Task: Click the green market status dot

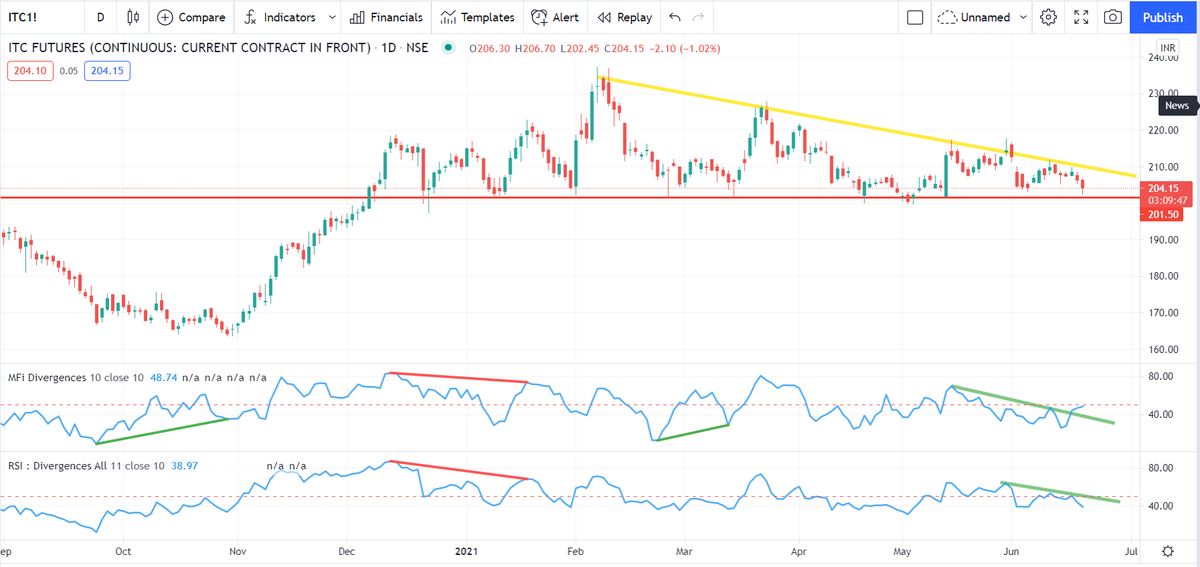Action: pos(449,47)
